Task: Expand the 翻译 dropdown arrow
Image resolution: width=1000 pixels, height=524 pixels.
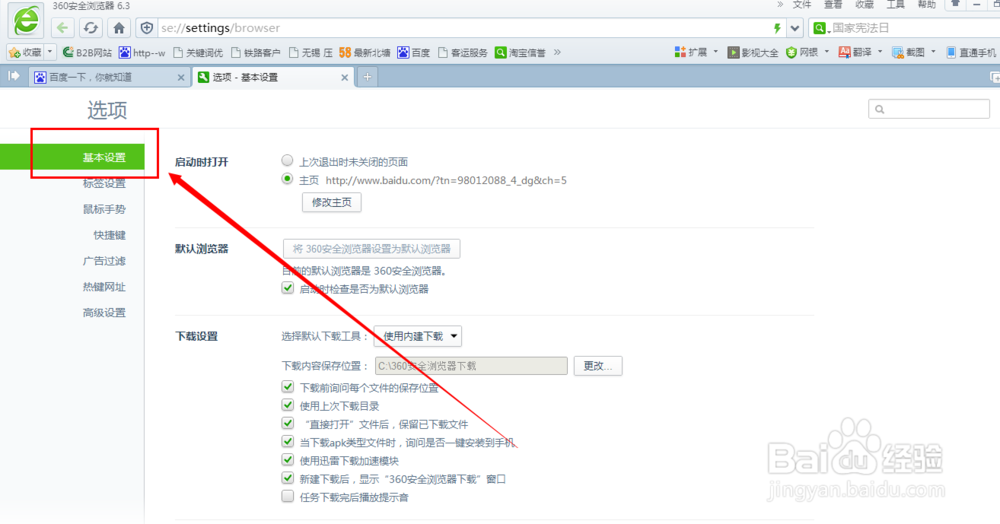Action: (x=880, y=52)
